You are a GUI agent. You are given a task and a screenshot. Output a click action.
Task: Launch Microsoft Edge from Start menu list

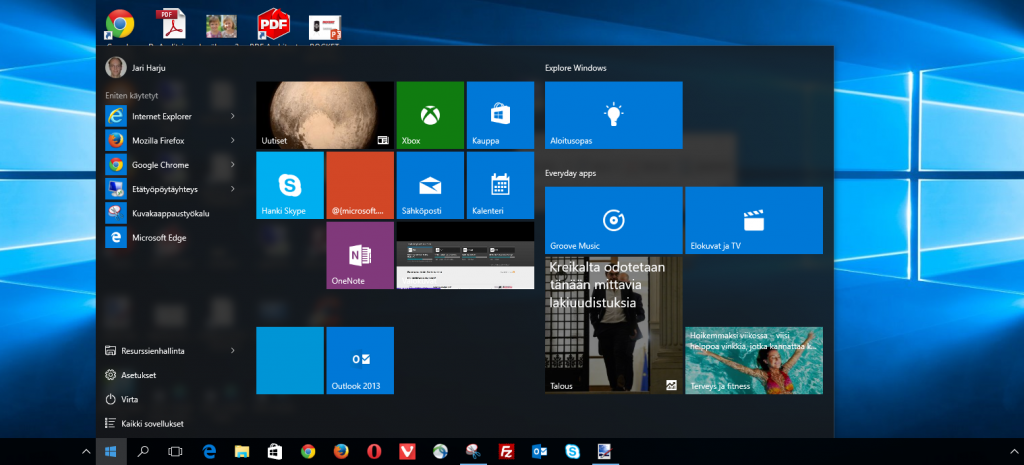[170, 238]
